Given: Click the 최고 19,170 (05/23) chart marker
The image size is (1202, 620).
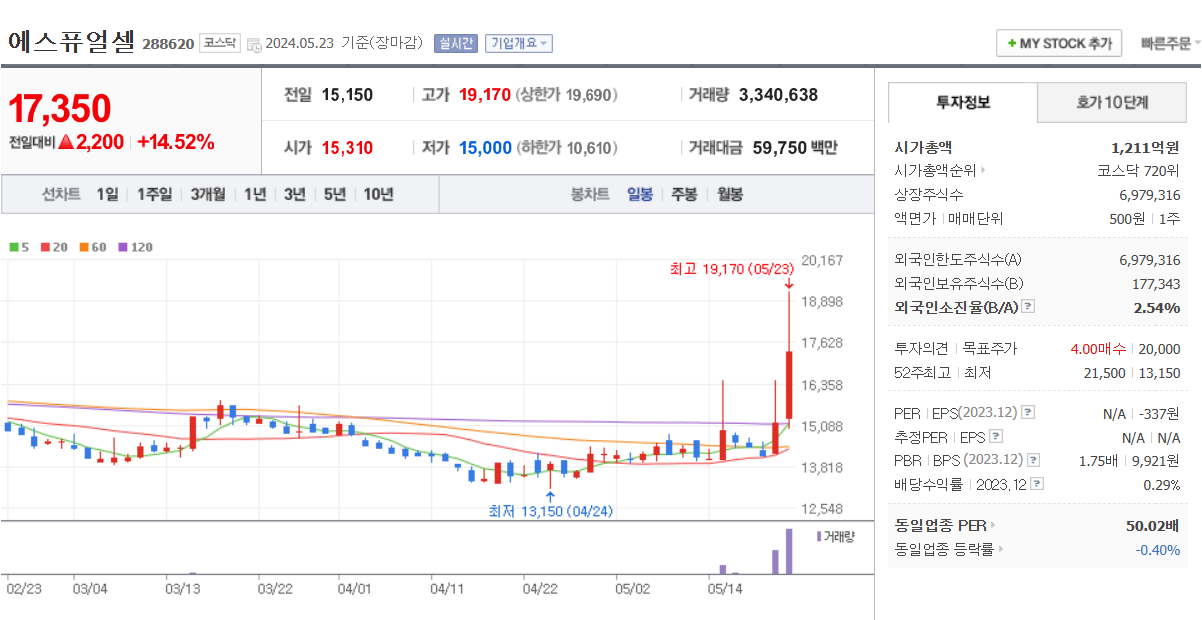Looking at the screenshot, I should coord(731,268).
